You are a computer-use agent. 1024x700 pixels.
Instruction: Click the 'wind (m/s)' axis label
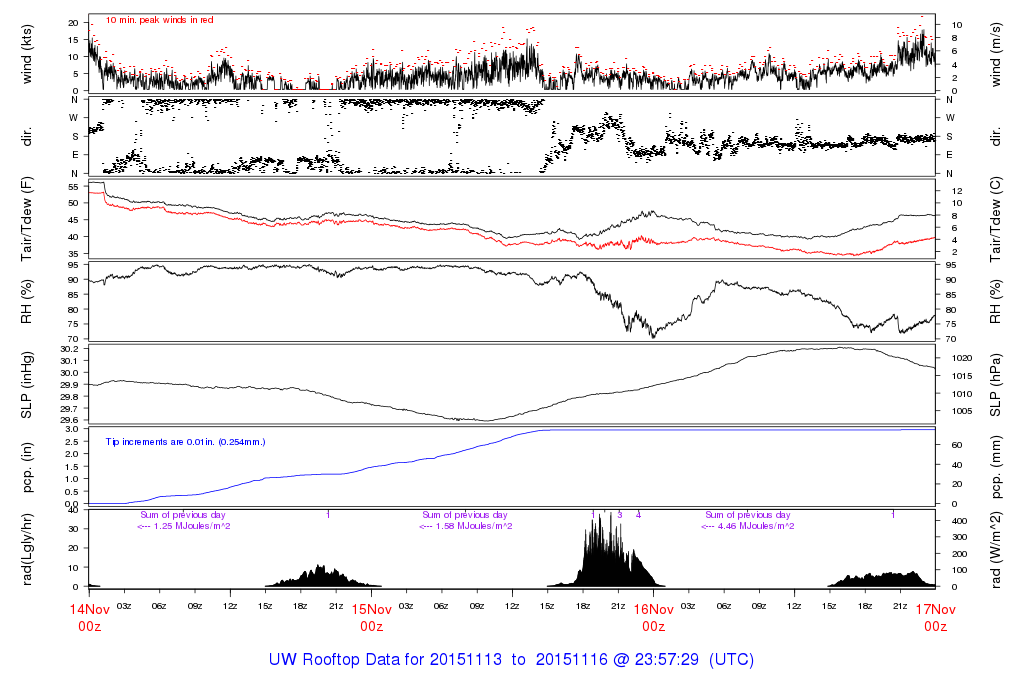995,54
